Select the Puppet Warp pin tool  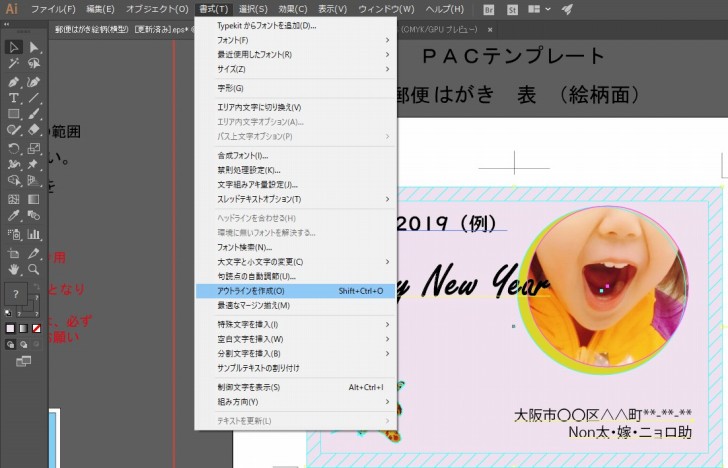pos(33,164)
